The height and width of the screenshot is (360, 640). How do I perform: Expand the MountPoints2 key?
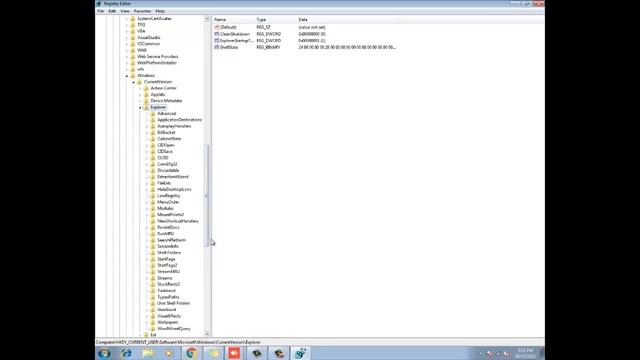pyautogui.click(x=147, y=215)
